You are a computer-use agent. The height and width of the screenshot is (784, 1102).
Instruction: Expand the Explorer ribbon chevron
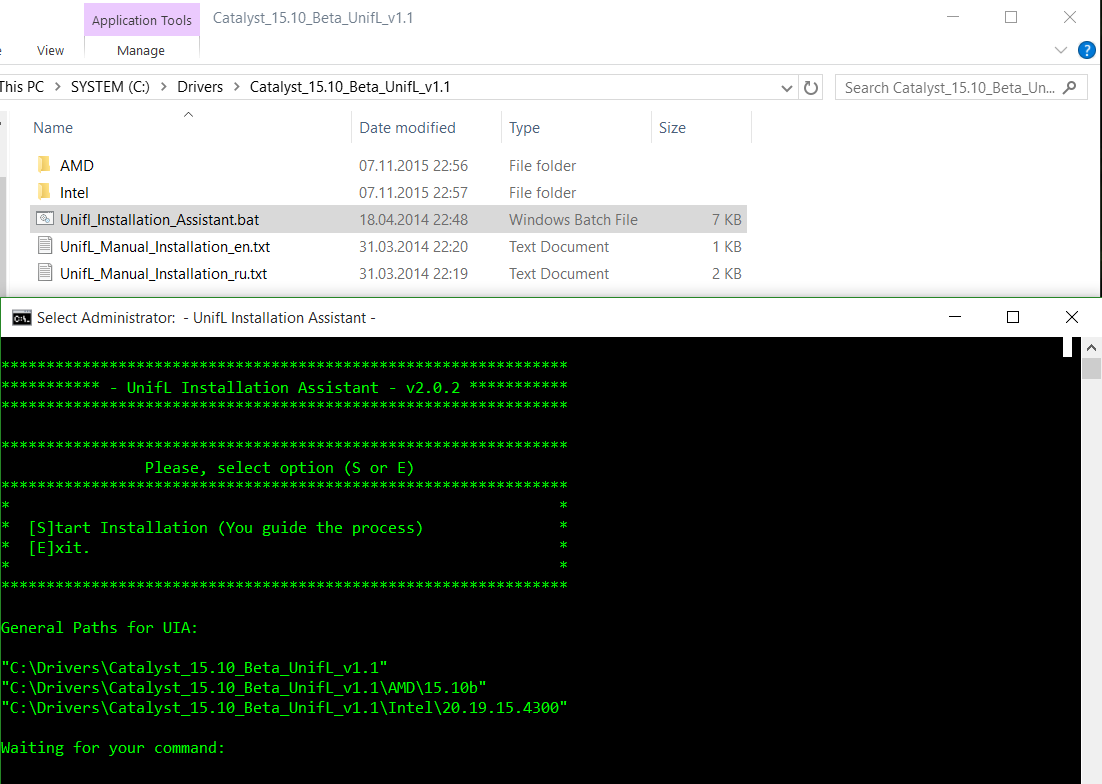tap(1061, 51)
